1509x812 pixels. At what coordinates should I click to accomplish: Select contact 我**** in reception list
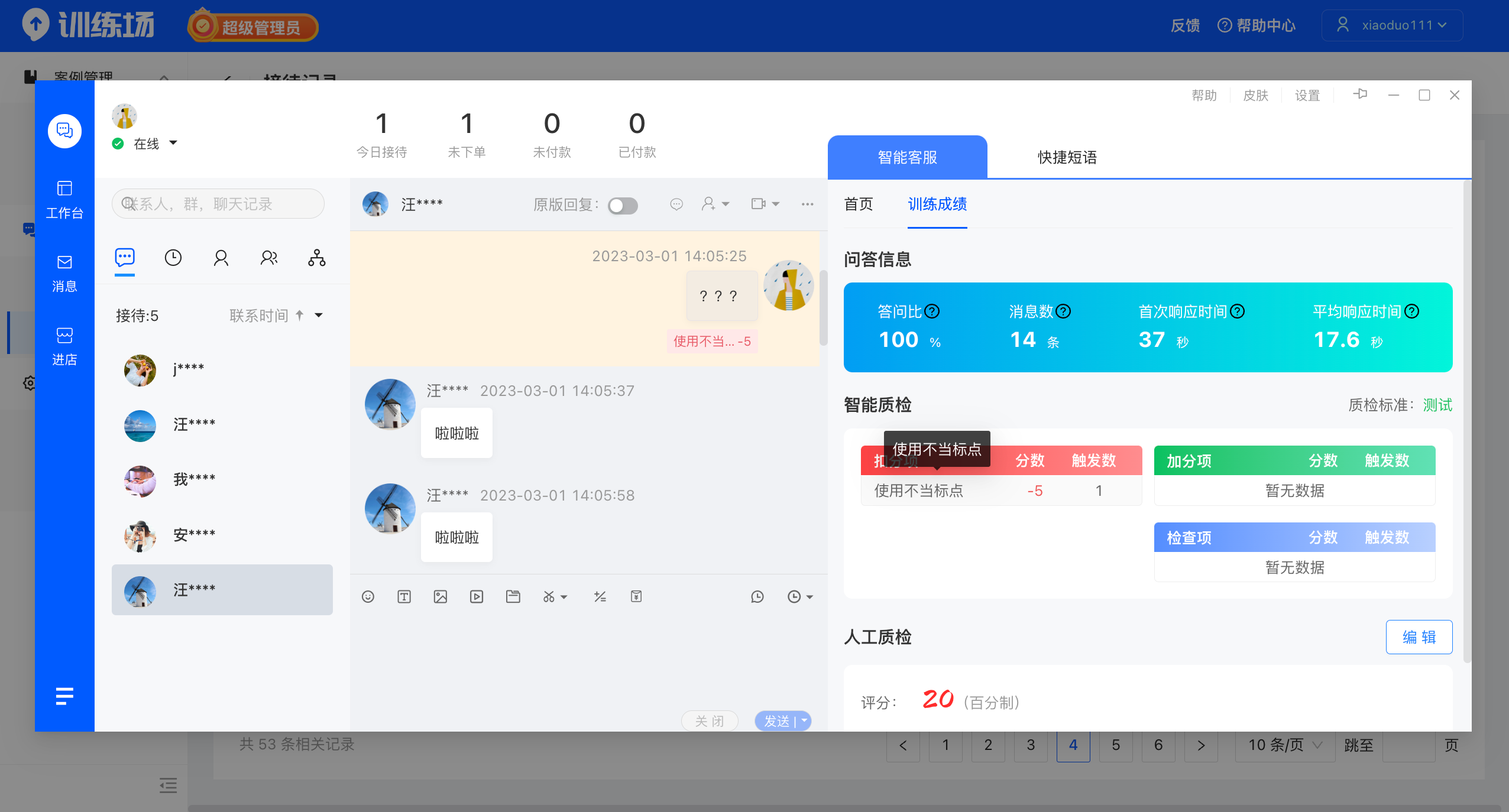point(222,480)
